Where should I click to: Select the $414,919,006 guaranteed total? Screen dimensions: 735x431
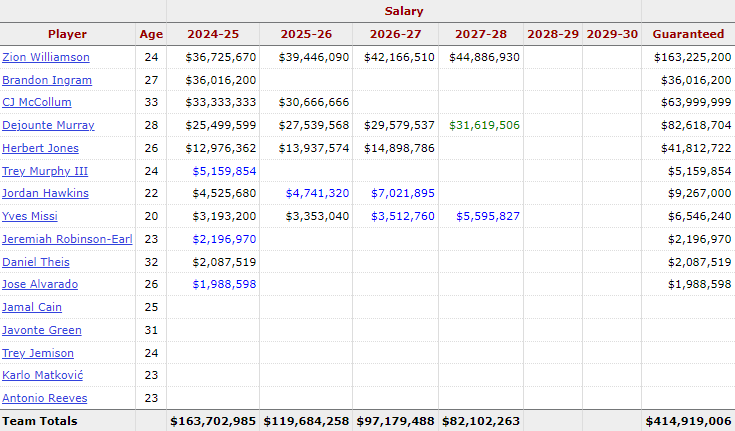click(689, 421)
